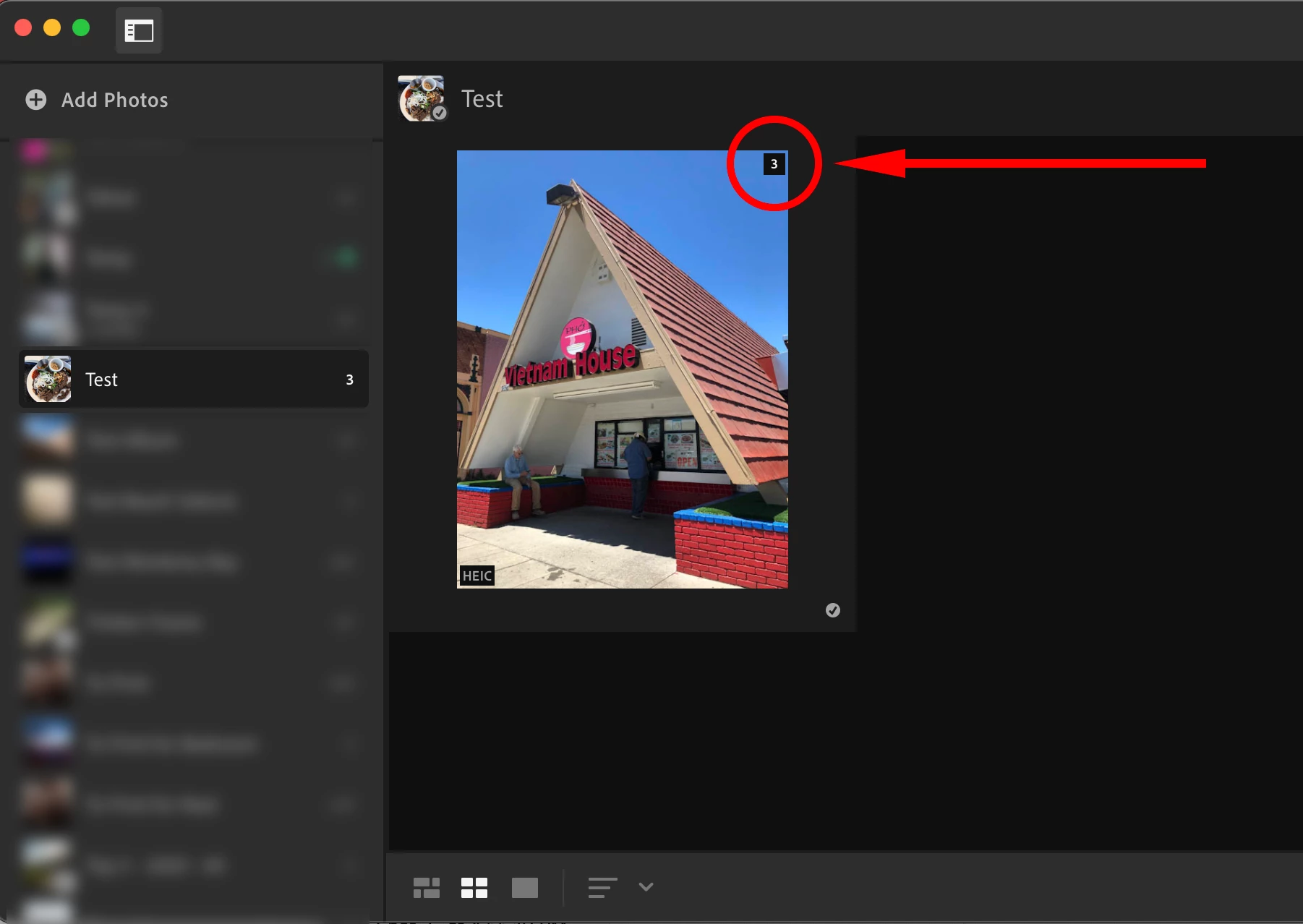Maximize the window with green button
The width and height of the screenshot is (1303, 924).
(81, 27)
